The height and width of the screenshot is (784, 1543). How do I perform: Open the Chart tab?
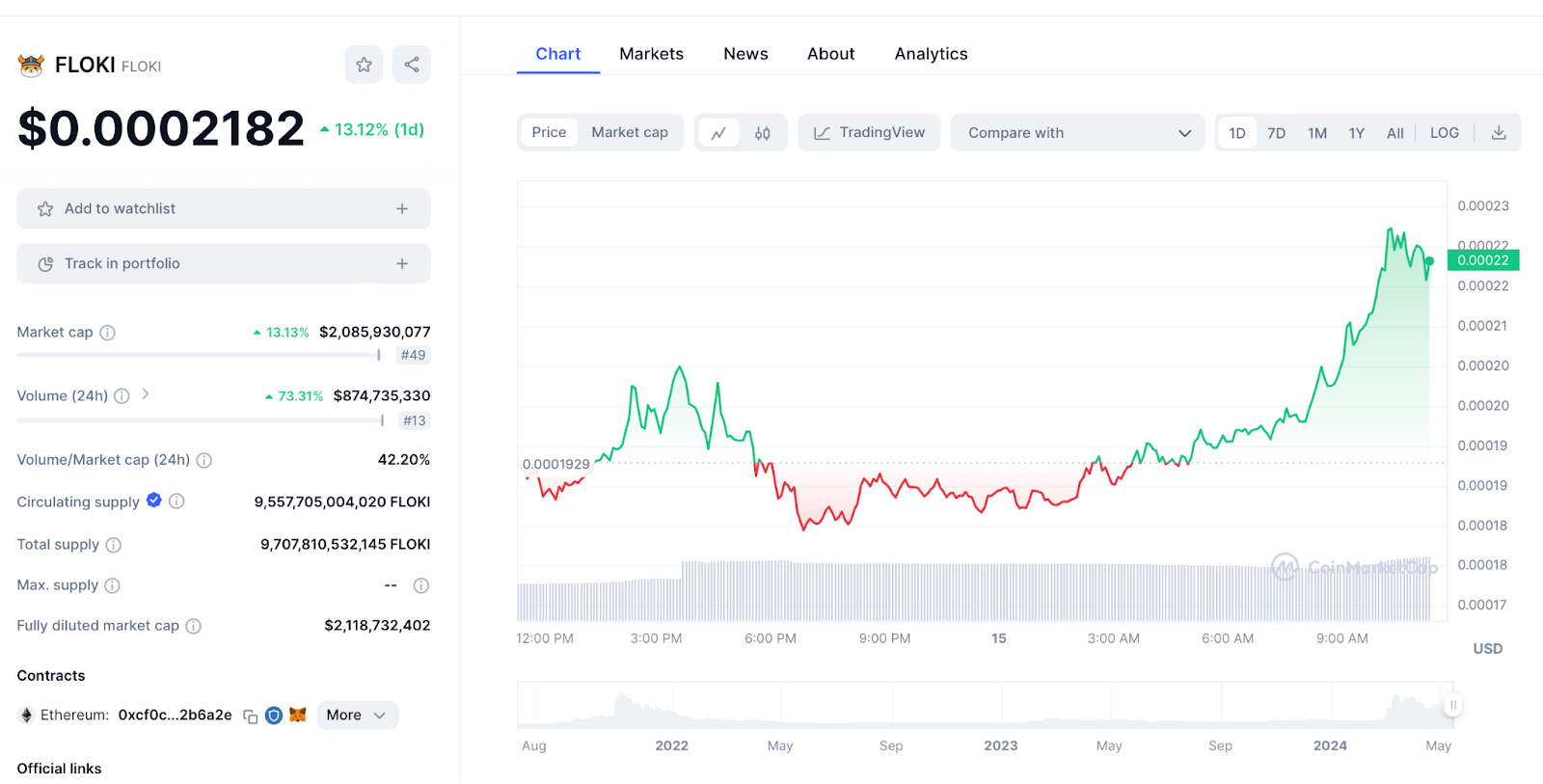[x=558, y=54]
